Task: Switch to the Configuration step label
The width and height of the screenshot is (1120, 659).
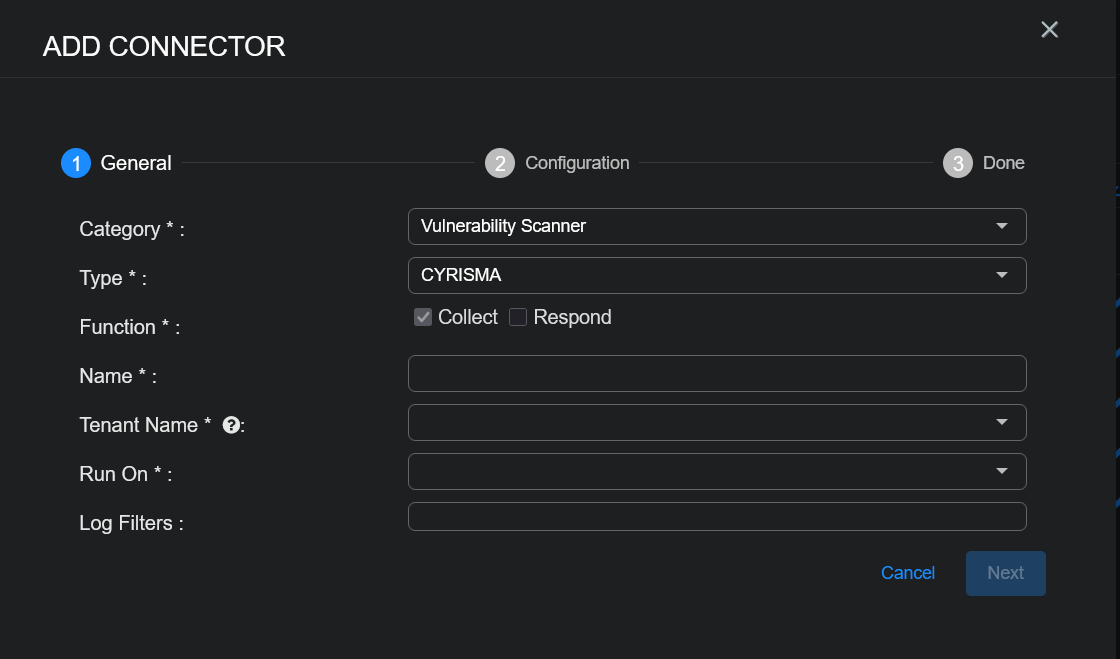Action: click(x=577, y=163)
